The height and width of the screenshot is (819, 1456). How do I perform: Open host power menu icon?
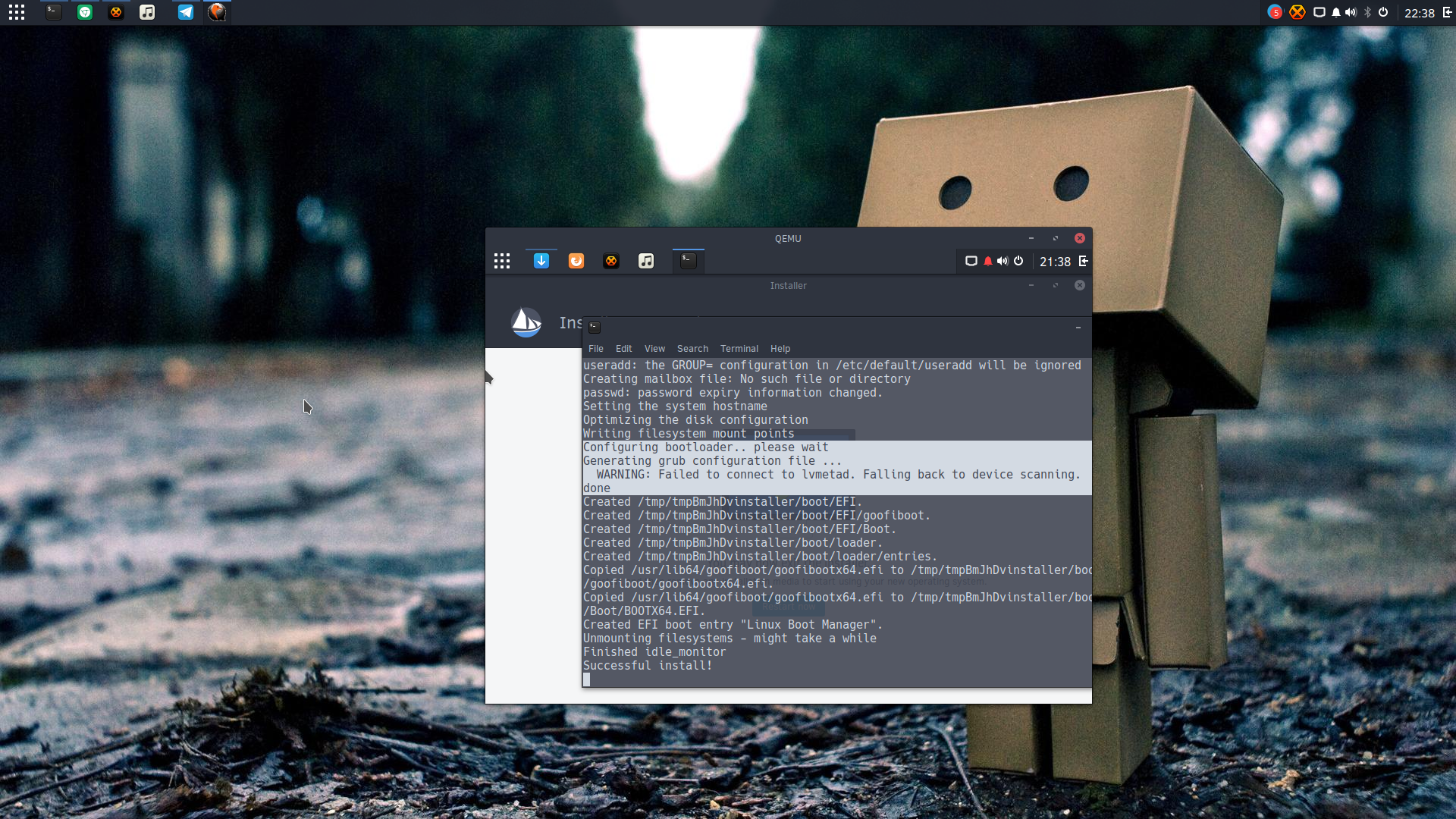1383,12
